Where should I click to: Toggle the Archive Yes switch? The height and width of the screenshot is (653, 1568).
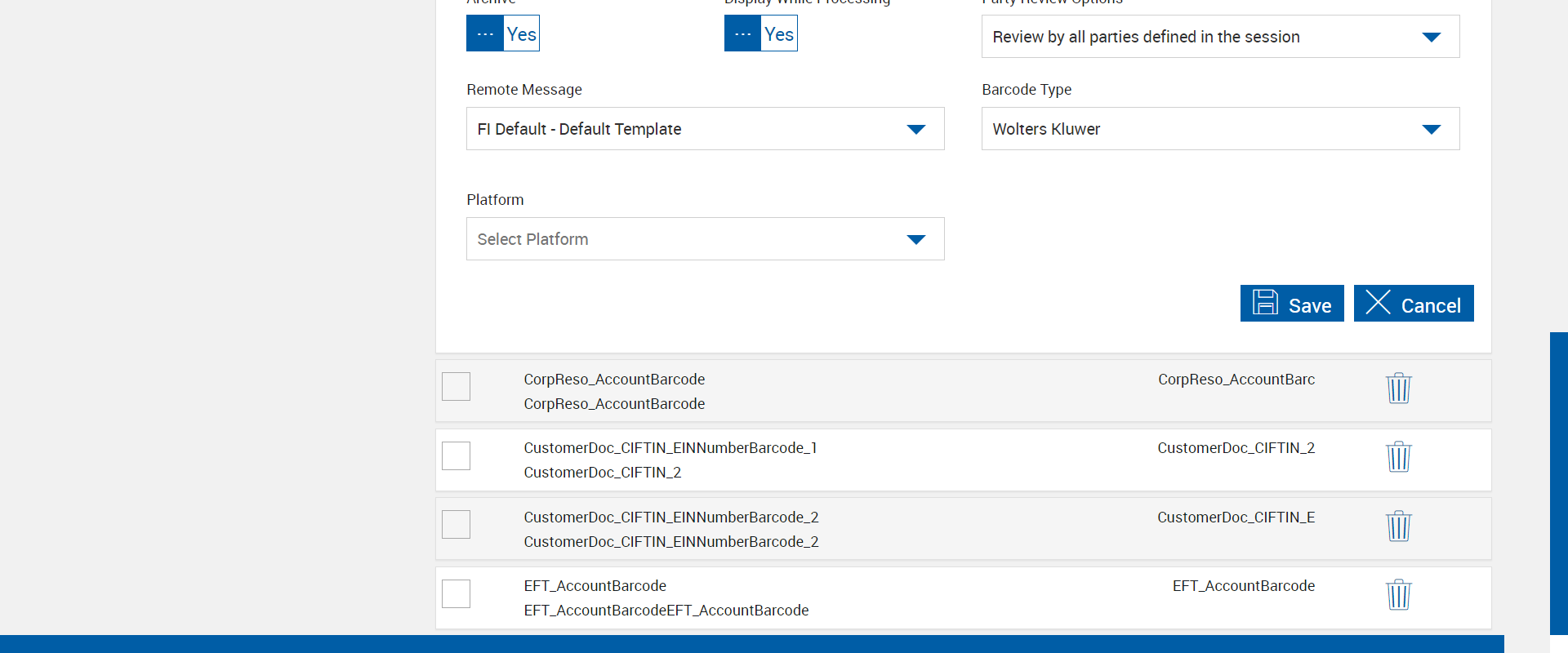(x=503, y=33)
